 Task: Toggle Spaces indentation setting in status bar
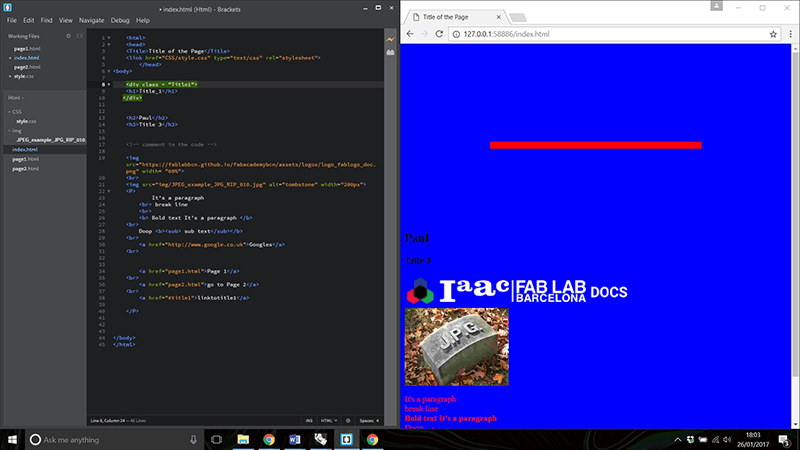click(x=369, y=421)
